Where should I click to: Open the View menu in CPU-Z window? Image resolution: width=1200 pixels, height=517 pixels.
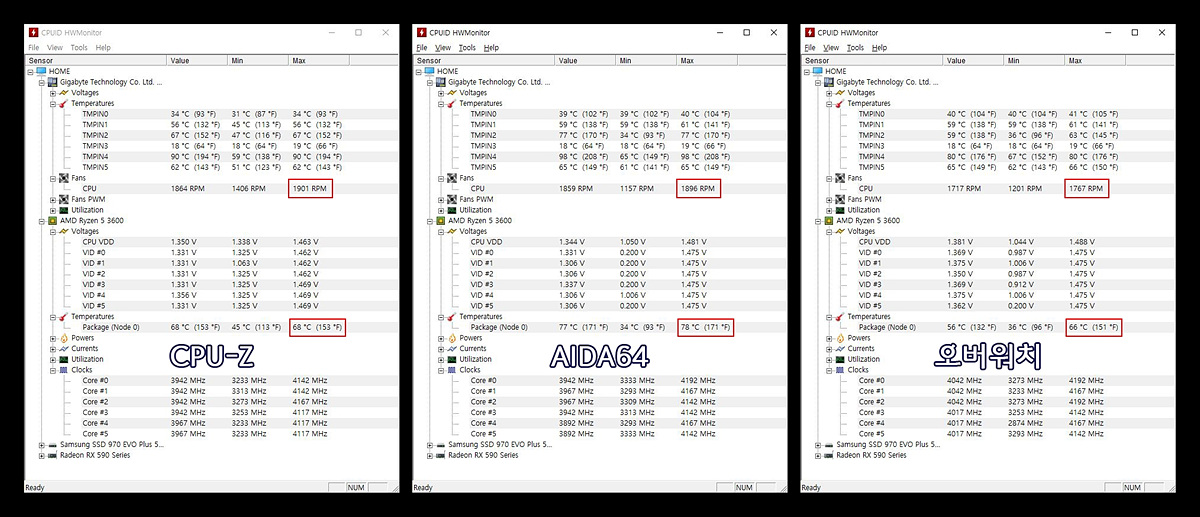click(x=54, y=47)
